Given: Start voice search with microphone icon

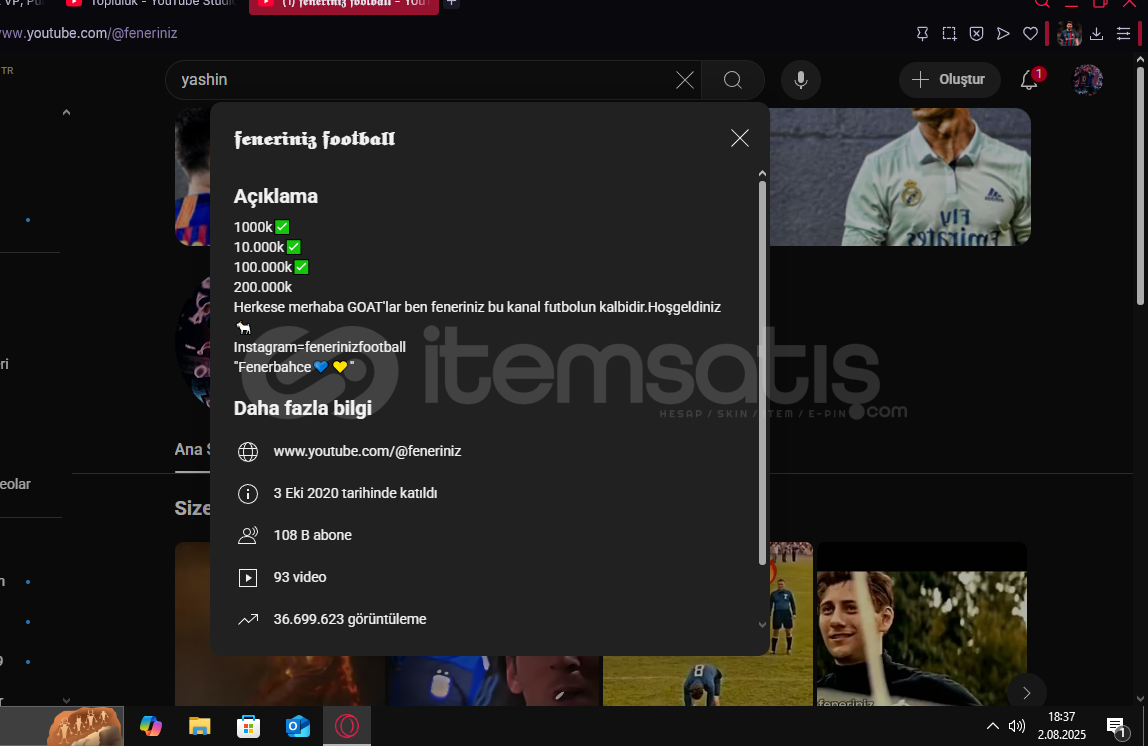Looking at the screenshot, I should click(800, 80).
